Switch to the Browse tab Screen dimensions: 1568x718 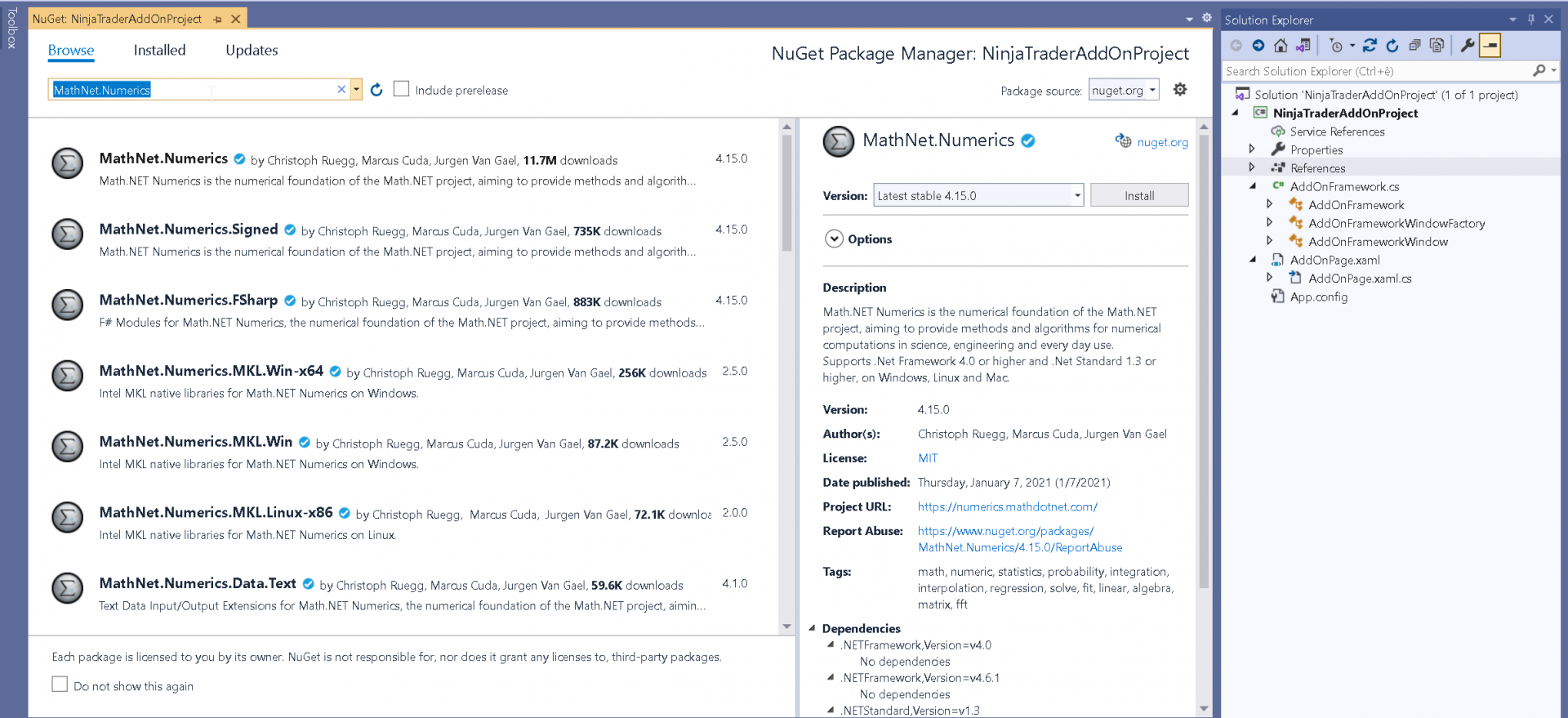71,51
